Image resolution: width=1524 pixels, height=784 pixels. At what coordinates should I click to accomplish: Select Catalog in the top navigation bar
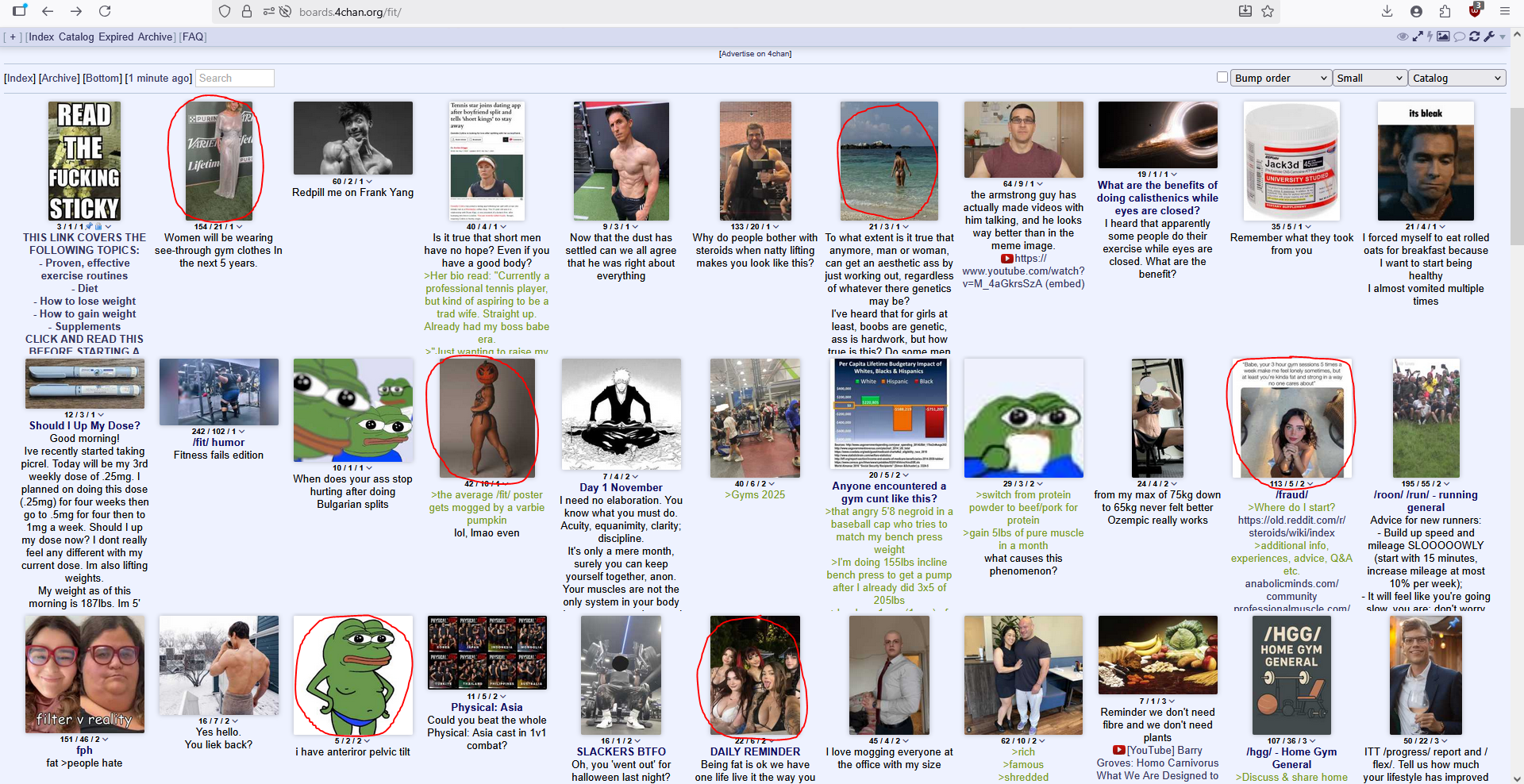[76, 37]
